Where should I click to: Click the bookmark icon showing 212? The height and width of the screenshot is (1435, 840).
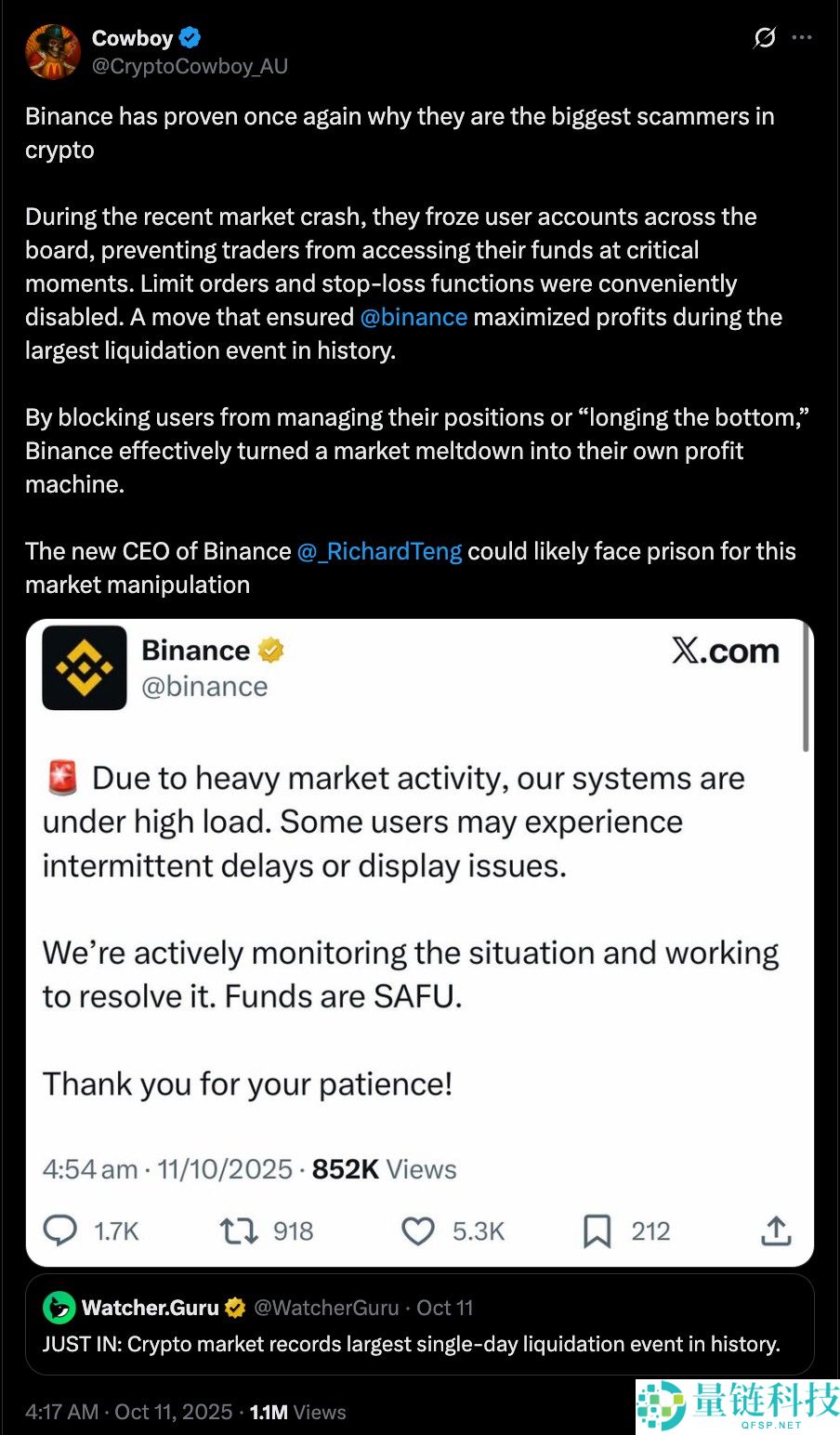point(599,1230)
